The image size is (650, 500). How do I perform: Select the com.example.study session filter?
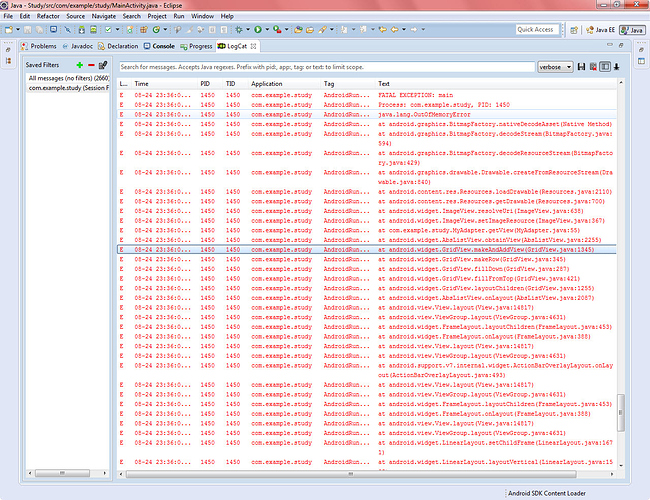pyautogui.click(x=66, y=89)
